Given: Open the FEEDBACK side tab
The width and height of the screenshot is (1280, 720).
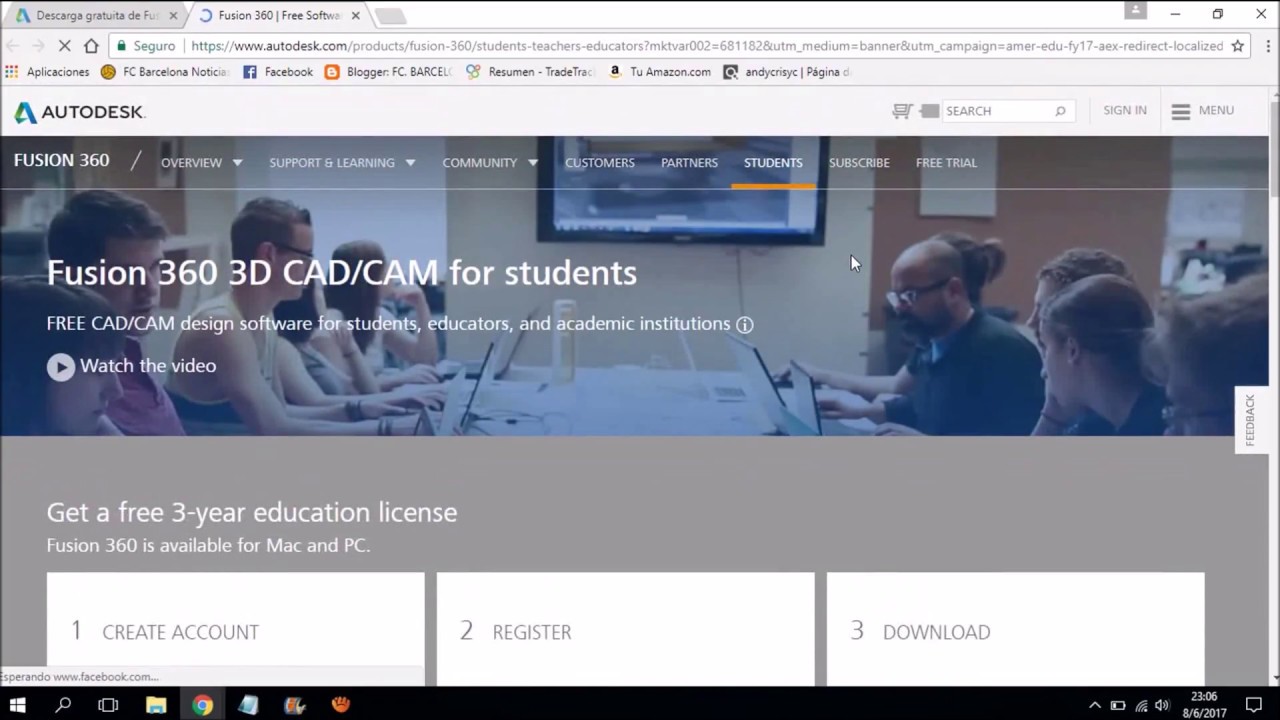Looking at the screenshot, I should 1251,420.
